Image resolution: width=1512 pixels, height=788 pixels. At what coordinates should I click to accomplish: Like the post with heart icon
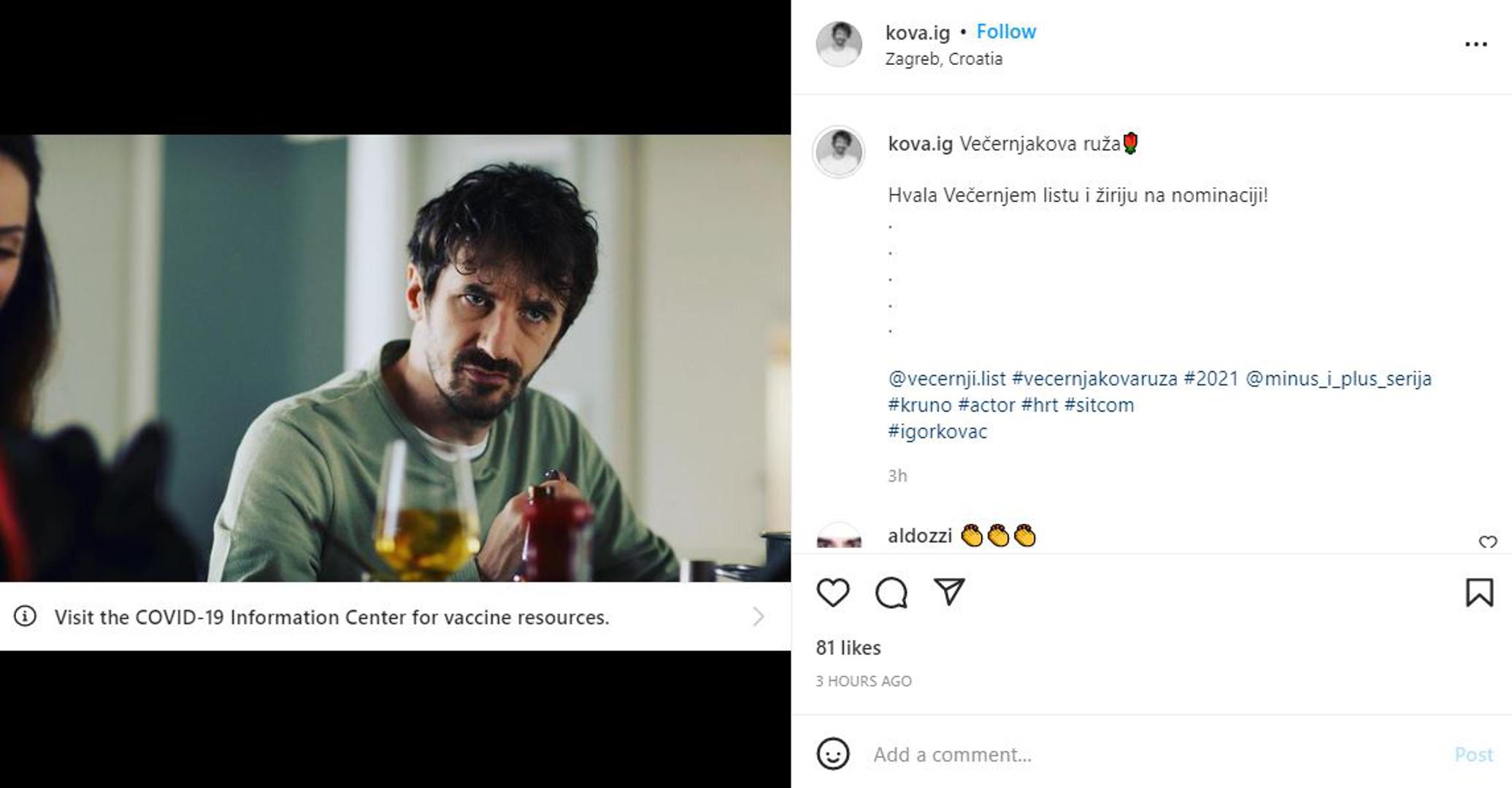pyautogui.click(x=832, y=592)
